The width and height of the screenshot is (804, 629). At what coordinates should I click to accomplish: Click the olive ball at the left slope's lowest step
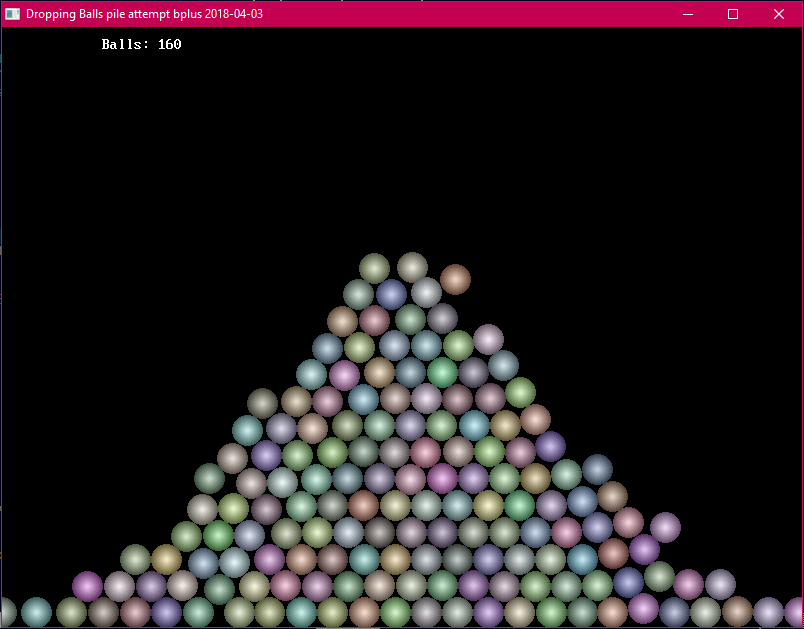[135, 559]
